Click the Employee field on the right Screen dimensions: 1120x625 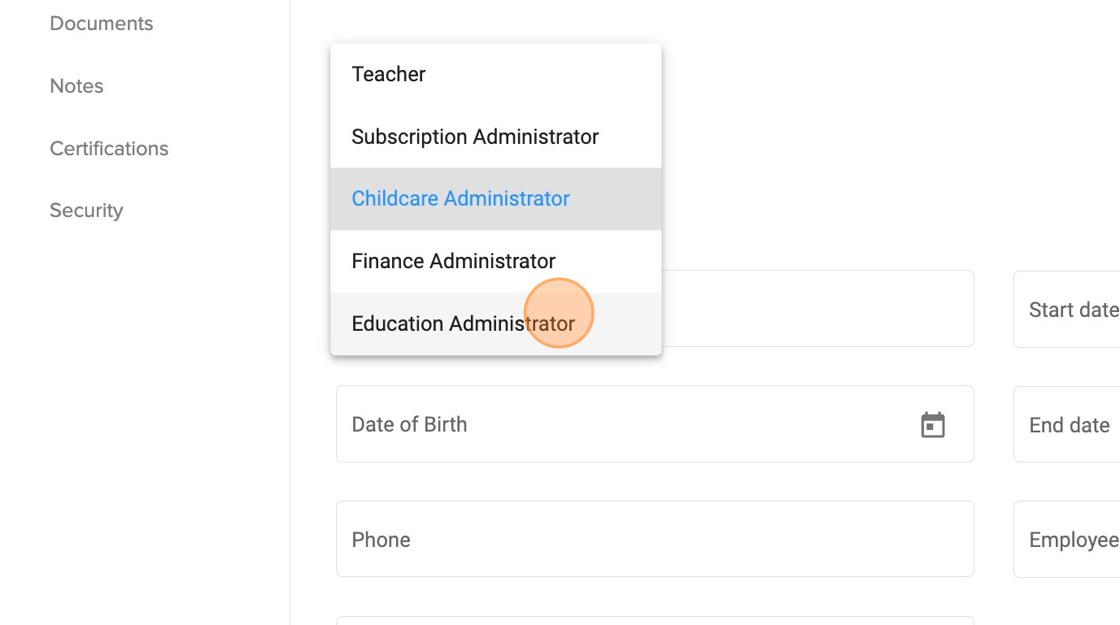[x=1068, y=540]
